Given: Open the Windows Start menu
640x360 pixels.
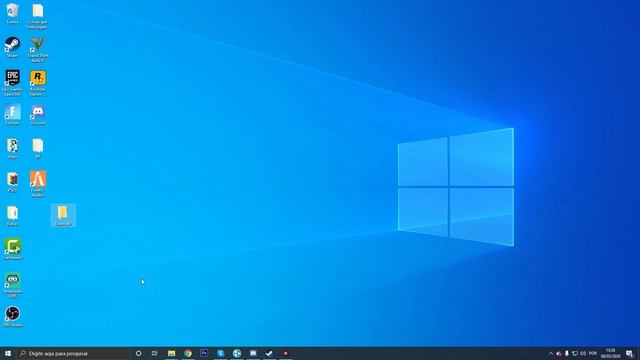Looking at the screenshot, I should click(8, 353).
